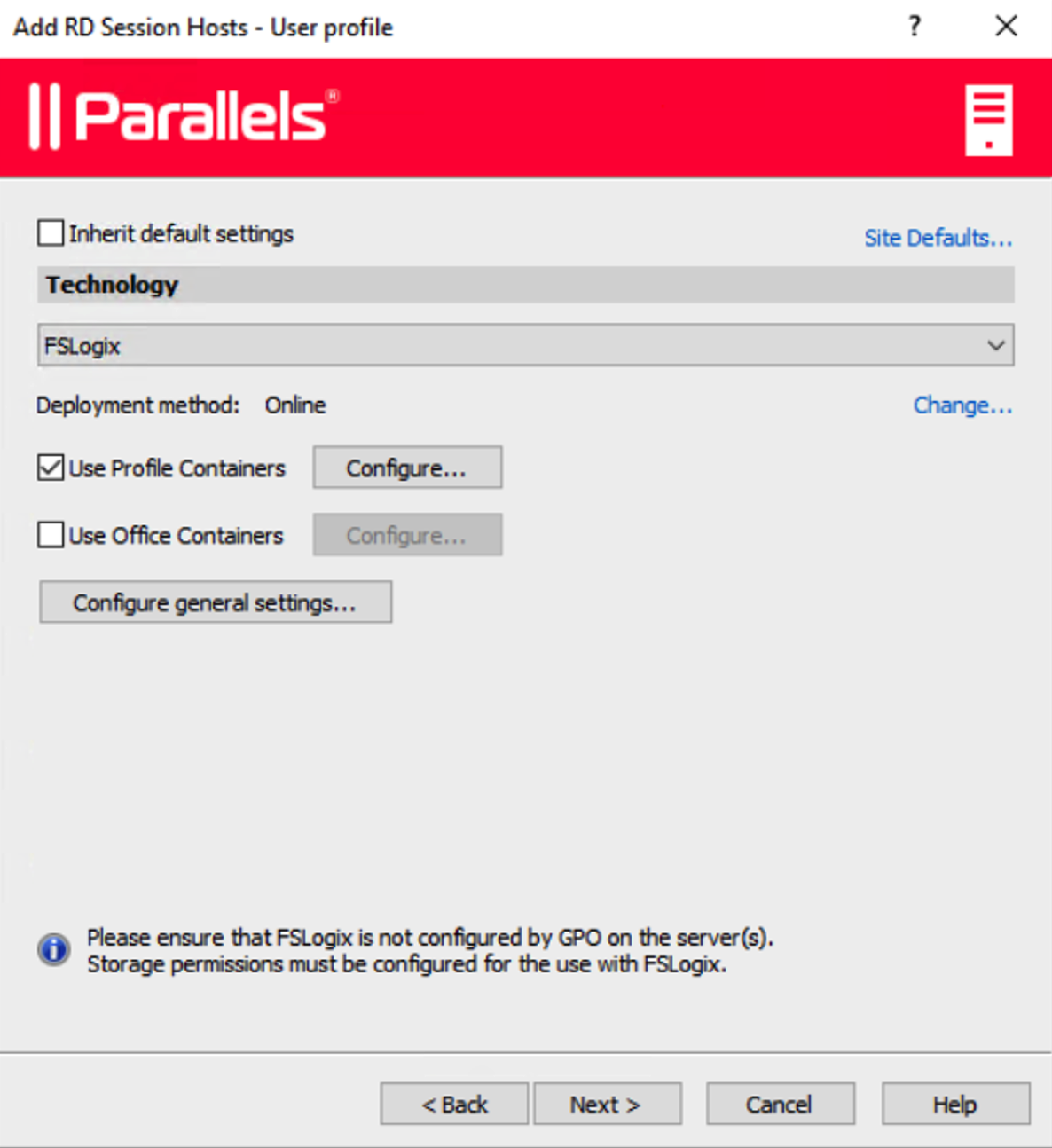The width and height of the screenshot is (1052, 1148).
Task: Enable Use Office Containers checkbox
Action: tap(51, 535)
